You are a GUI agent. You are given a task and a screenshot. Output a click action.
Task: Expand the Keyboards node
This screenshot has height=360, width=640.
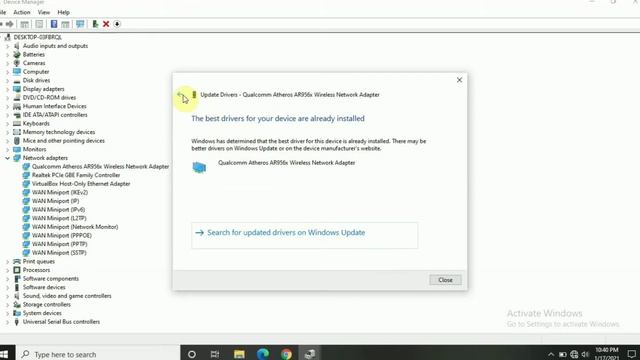7,124
